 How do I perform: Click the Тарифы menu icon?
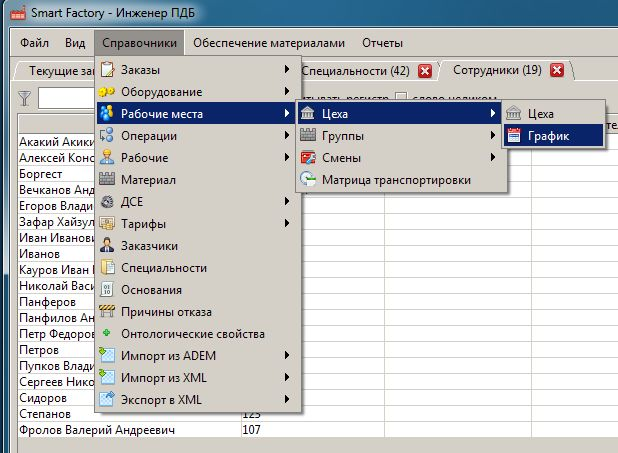click(107, 224)
